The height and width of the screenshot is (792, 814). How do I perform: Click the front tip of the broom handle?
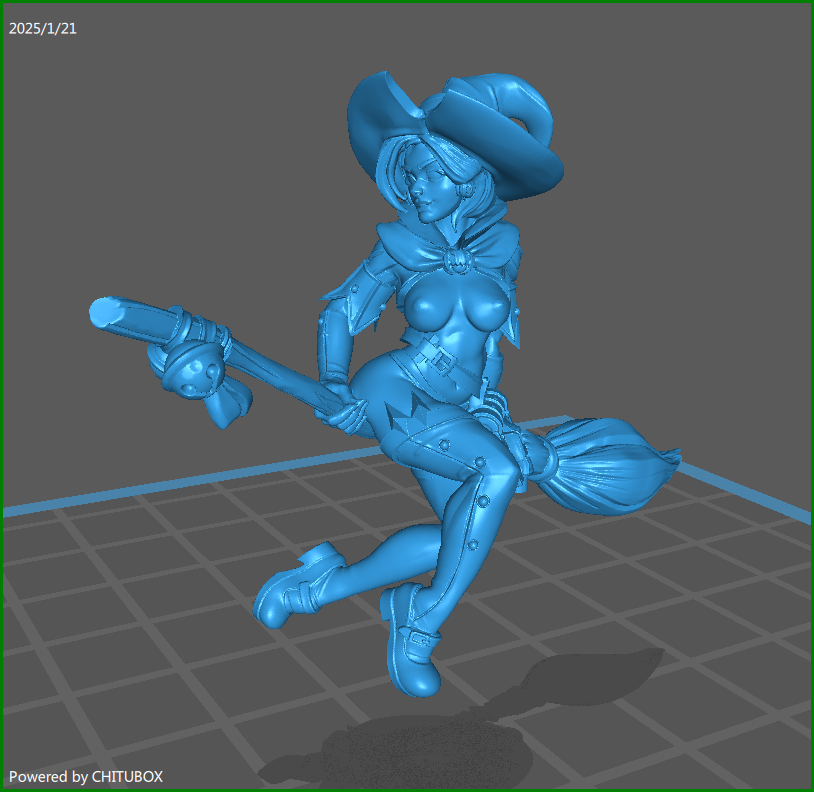point(103,314)
